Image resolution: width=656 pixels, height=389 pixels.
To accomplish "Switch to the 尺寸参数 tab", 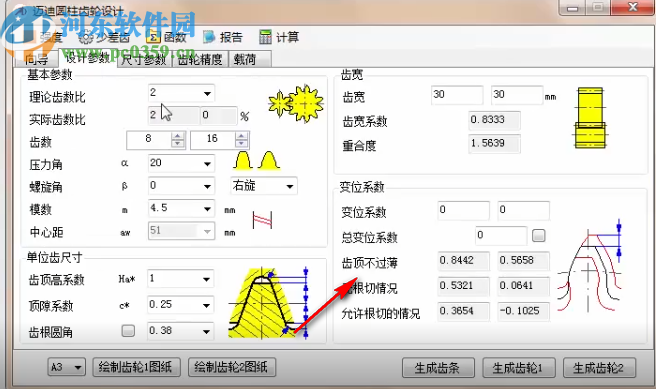I will click(x=144, y=60).
